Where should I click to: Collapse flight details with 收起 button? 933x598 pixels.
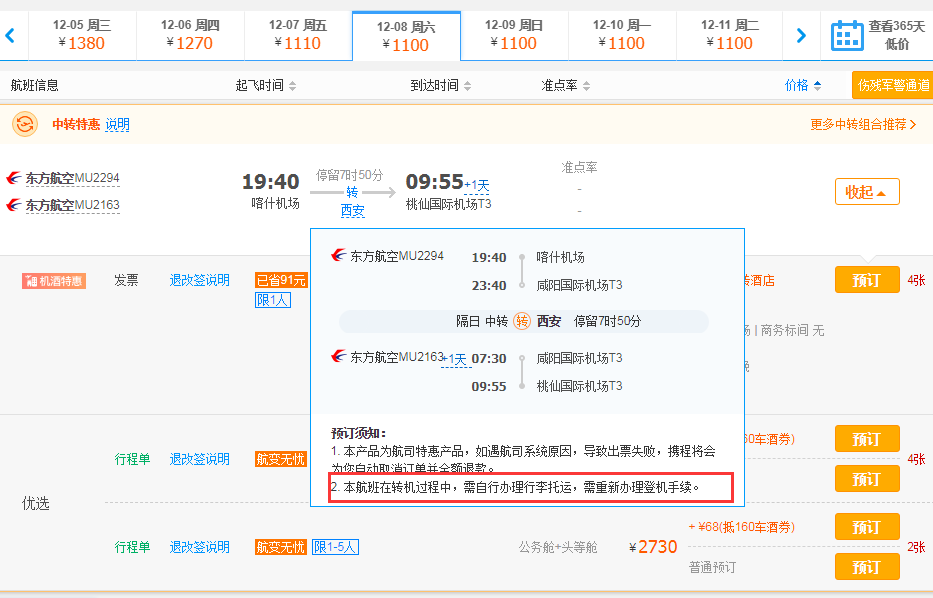pos(867,192)
